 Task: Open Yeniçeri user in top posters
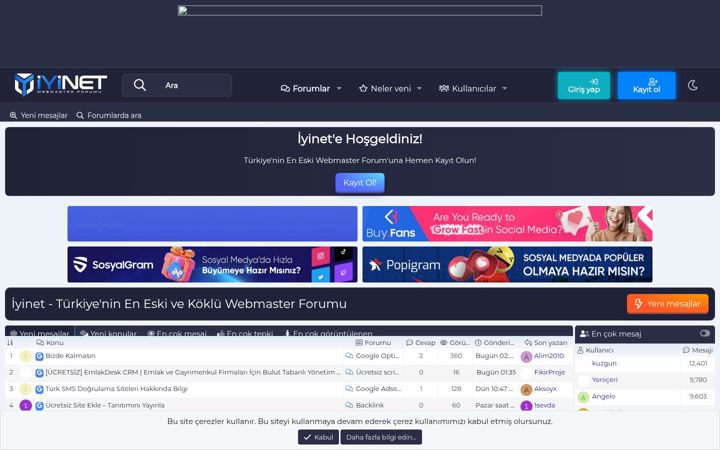coord(604,379)
